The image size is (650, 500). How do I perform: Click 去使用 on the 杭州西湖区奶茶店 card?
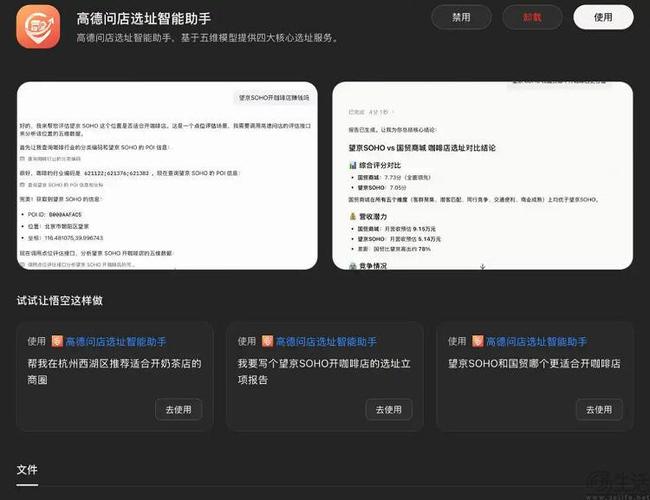[x=179, y=410]
